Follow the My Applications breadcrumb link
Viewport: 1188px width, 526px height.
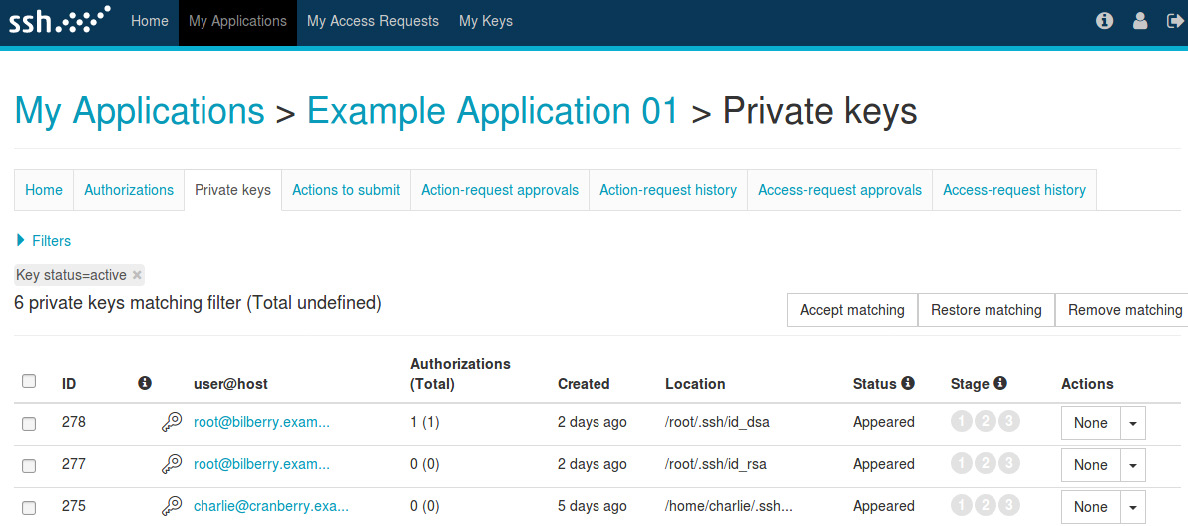coord(139,111)
